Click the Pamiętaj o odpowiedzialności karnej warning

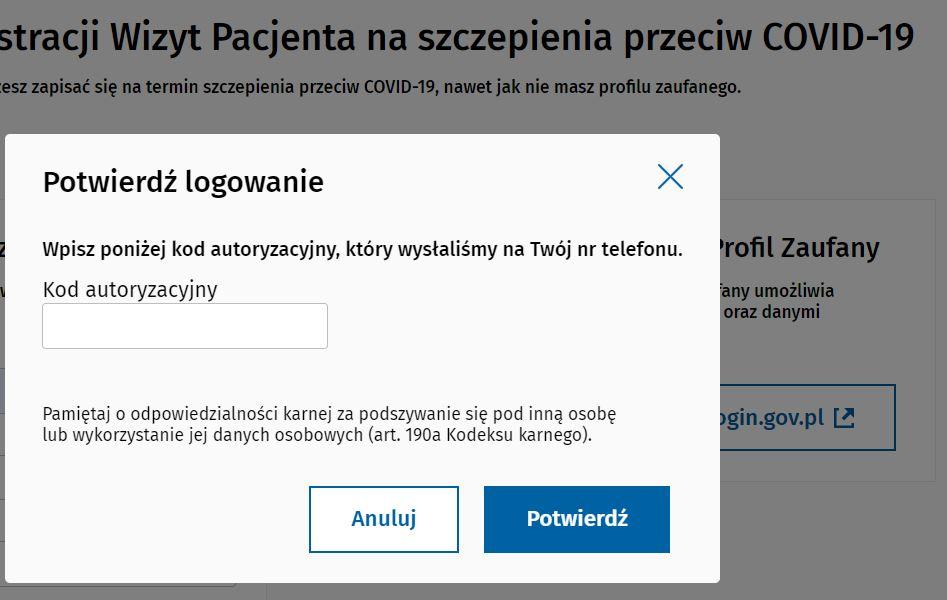tap(329, 413)
